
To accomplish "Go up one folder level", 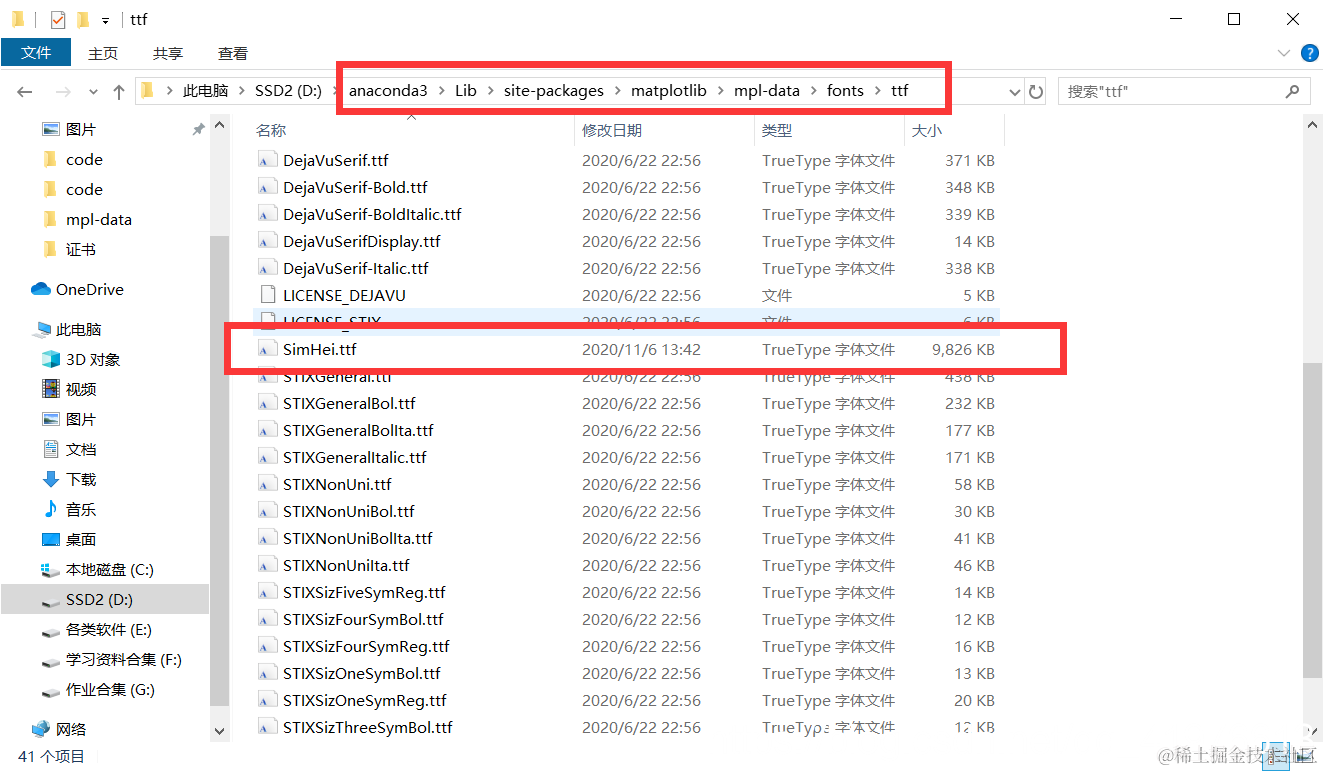I will pyautogui.click(x=119, y=91).
